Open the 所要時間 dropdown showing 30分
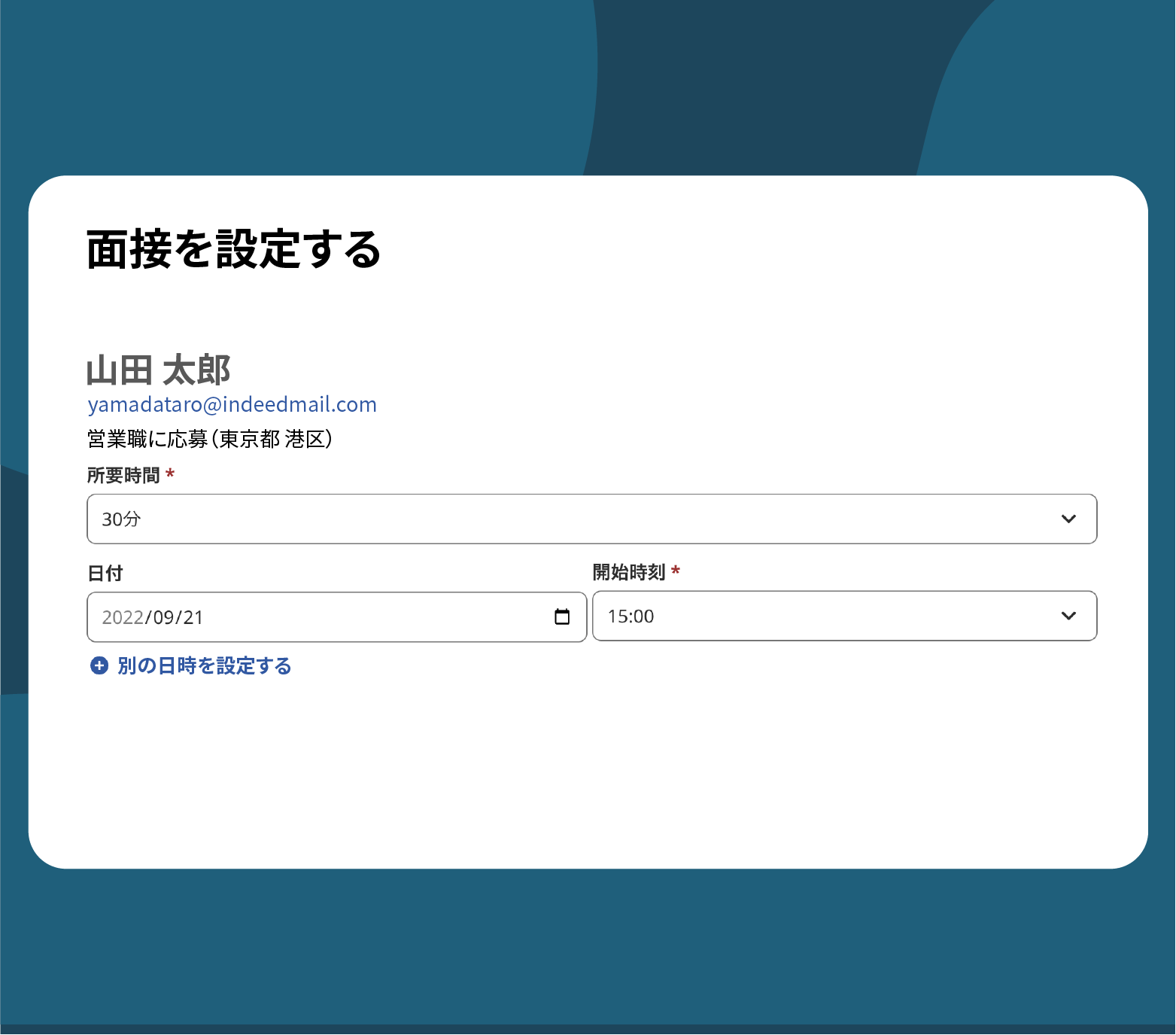Screen dimensions: 1176x1035 click(592, 519)
